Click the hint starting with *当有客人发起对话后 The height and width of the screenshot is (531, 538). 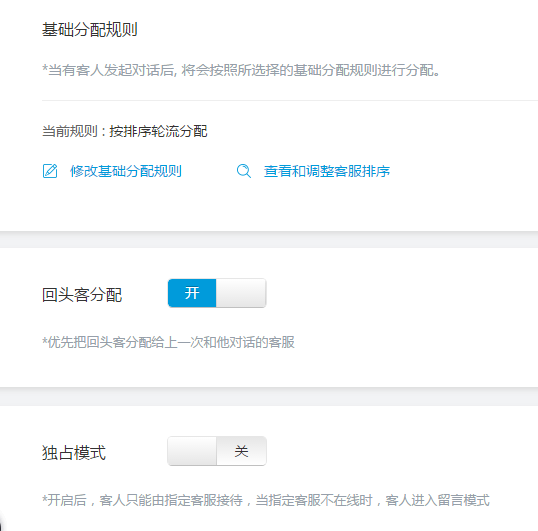click(x=241, y=70)
